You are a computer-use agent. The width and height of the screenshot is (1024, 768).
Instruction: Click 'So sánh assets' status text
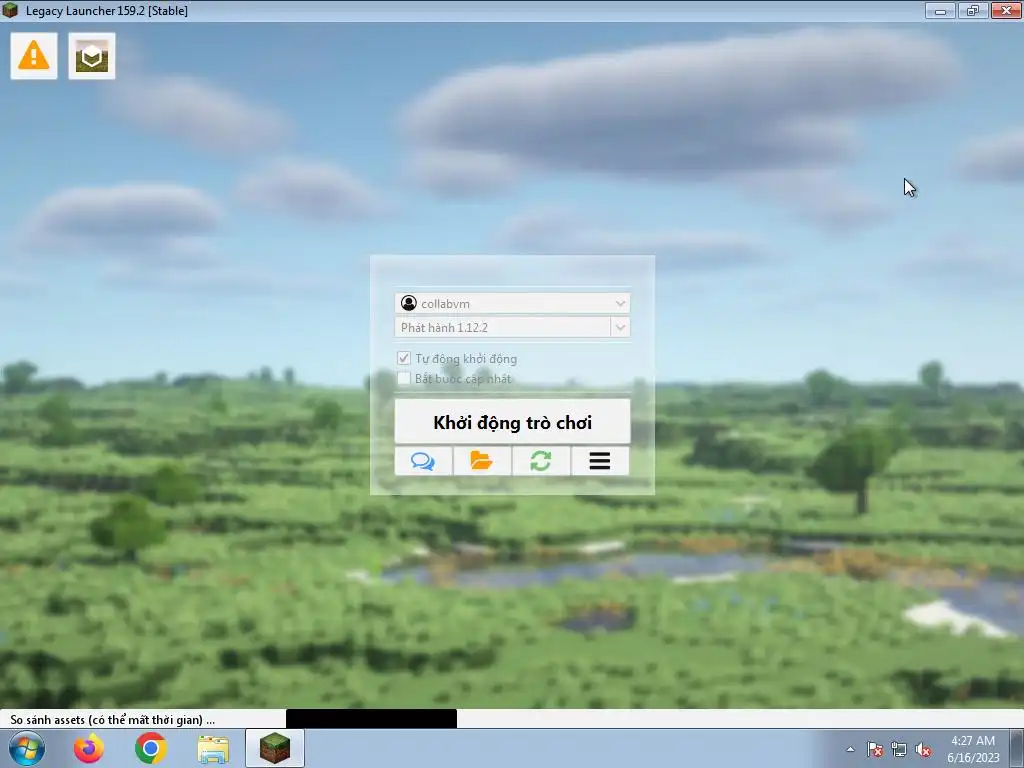point(112,720)
